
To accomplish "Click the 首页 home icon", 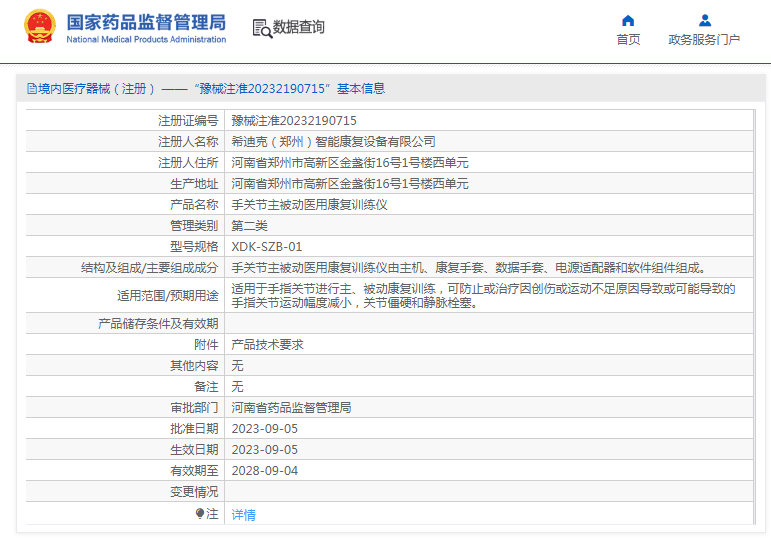I will tap(628, 21).
